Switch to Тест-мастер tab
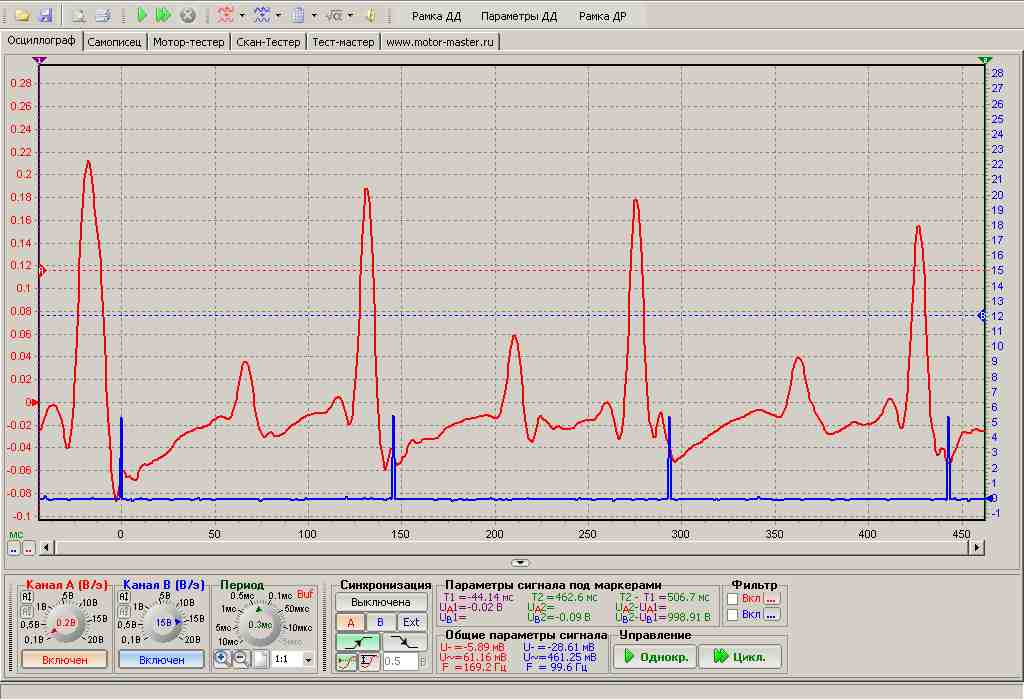Image resolution: width=1024 pixels, height=700 pixels. (x=344, y=42)
